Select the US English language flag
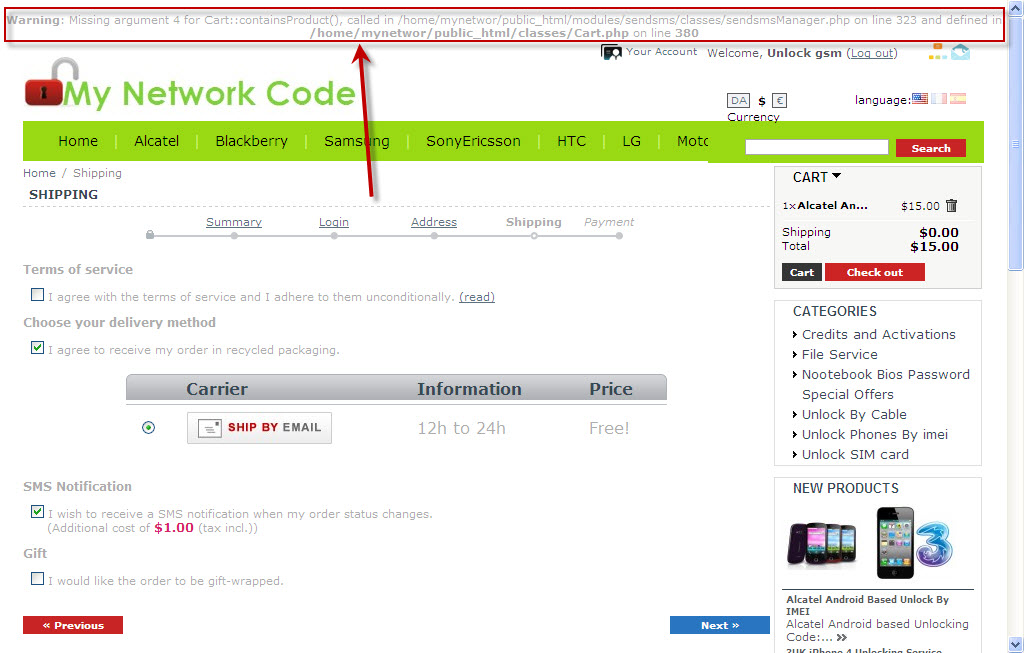The width and height of the screenshot is (1024, 653). coord(920,99)
